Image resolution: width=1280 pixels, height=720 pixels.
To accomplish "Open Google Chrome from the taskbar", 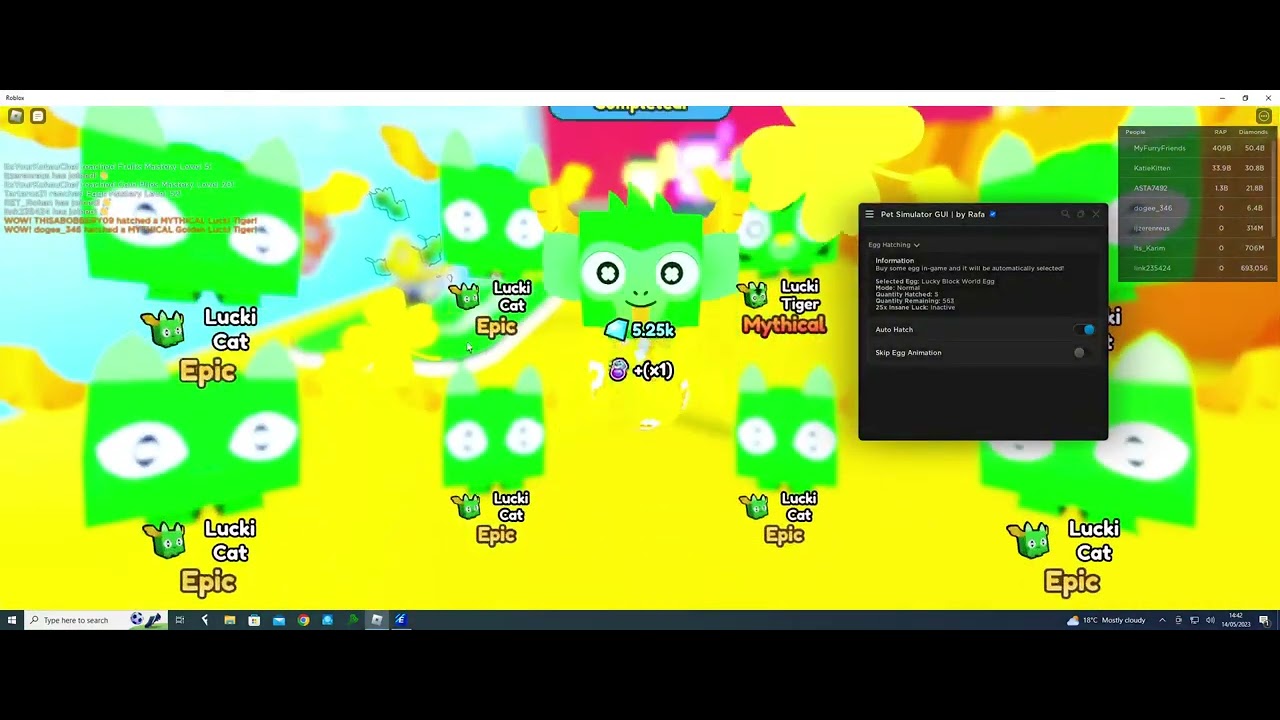I will tap(303, 620).
